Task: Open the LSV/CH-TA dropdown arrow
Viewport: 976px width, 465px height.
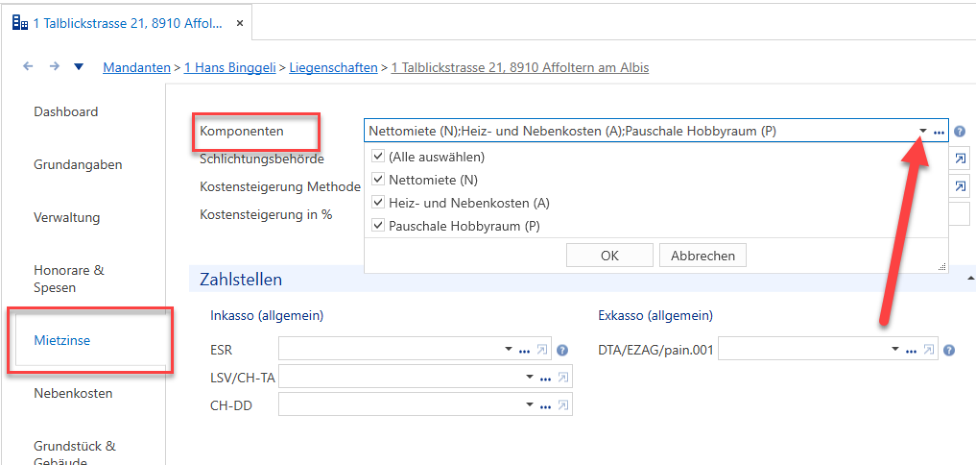Action: pyautogui.click(x=530, y=377)
